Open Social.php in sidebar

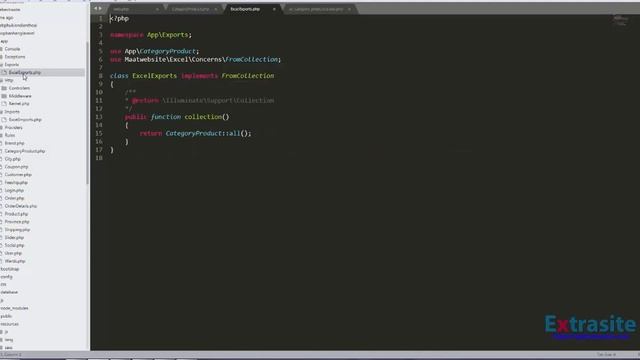(14, 245)
